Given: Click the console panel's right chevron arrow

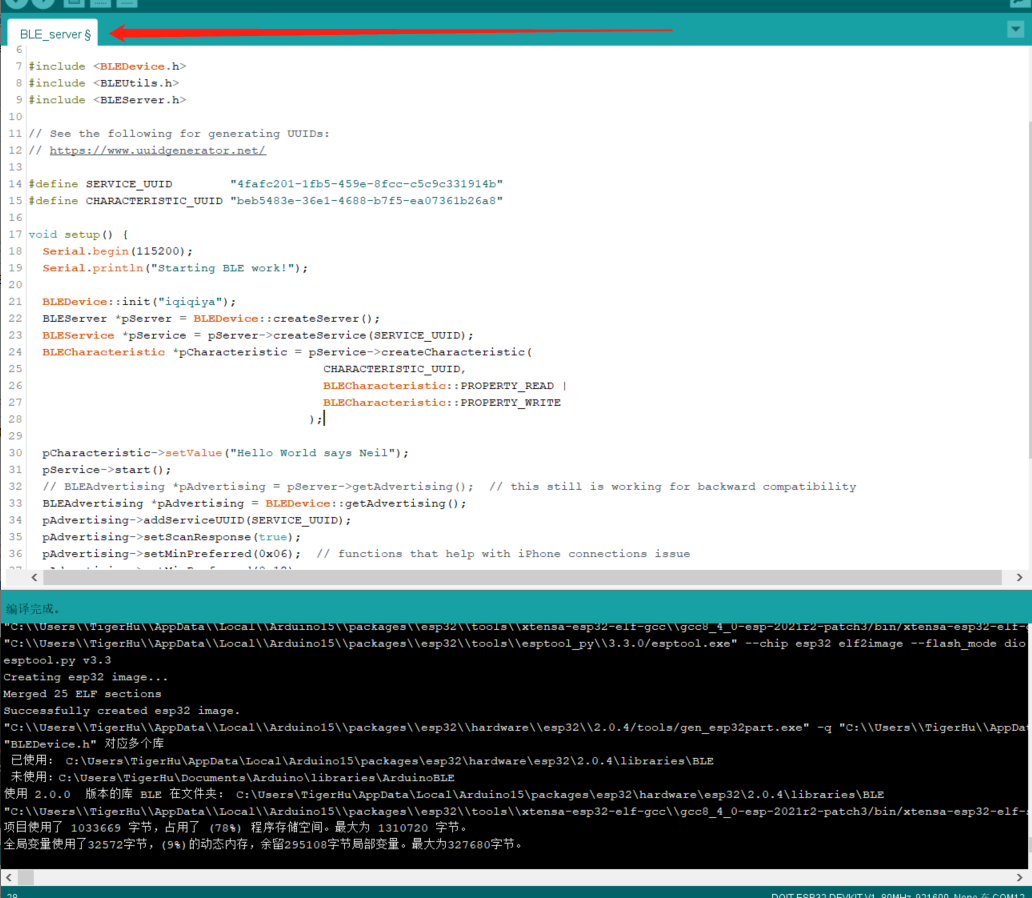Looking at the screenshot, I should (x=1019, y=877).
